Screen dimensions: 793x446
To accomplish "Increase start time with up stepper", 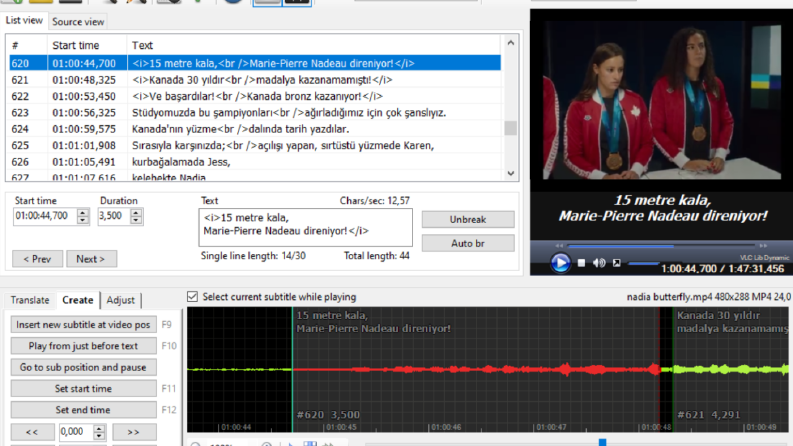I will [x=83, y=213].
